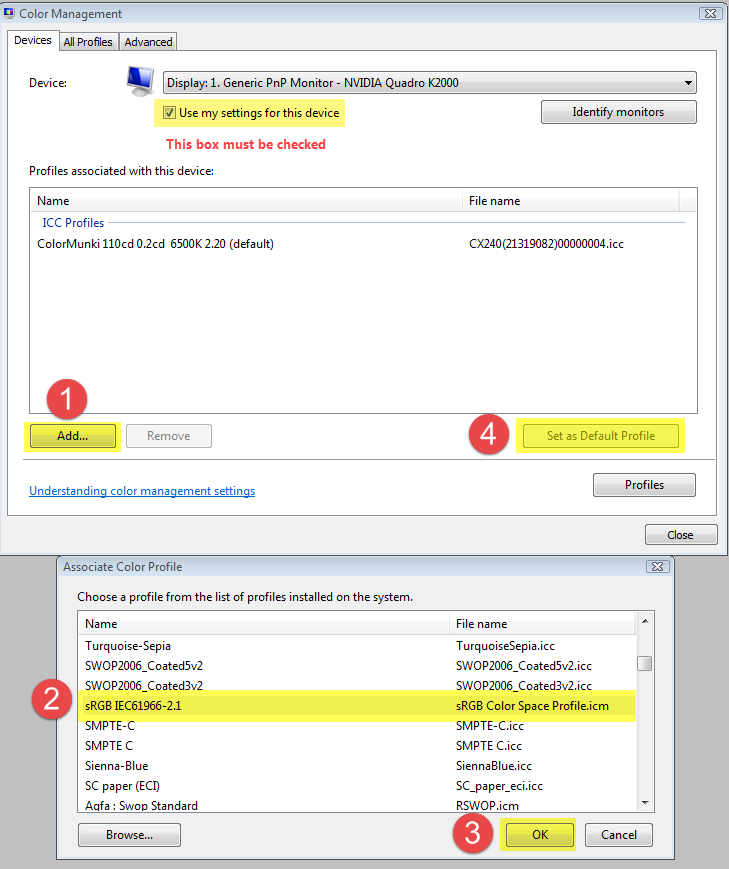Image resolution: width=729 pixels, height=869 pixels.
Task: Click the monitor icon beside Device
Action: pyautogui.click(x=140, y=81)
